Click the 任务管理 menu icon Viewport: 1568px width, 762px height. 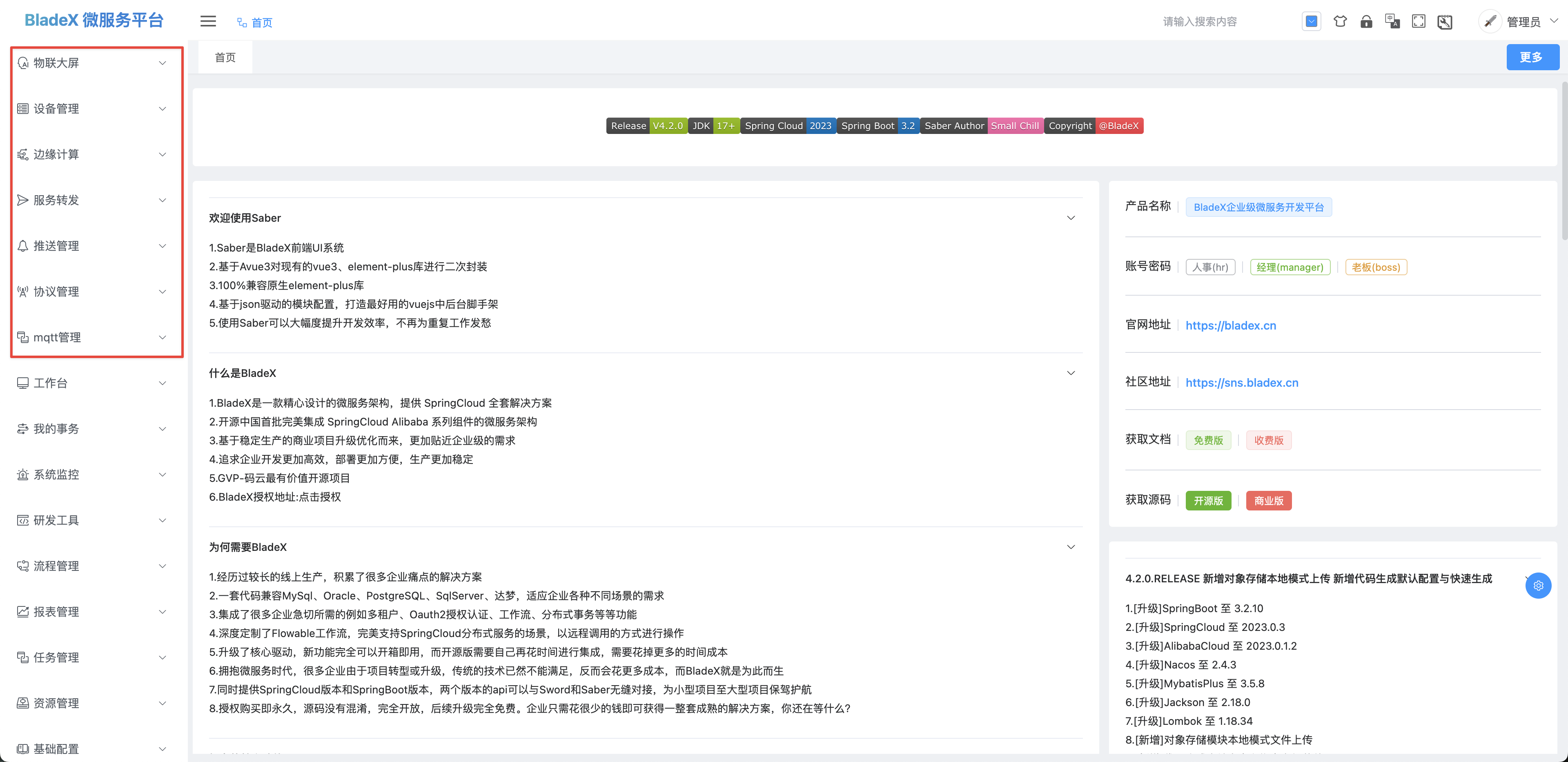pyautogui.click(x=22, y=657)
